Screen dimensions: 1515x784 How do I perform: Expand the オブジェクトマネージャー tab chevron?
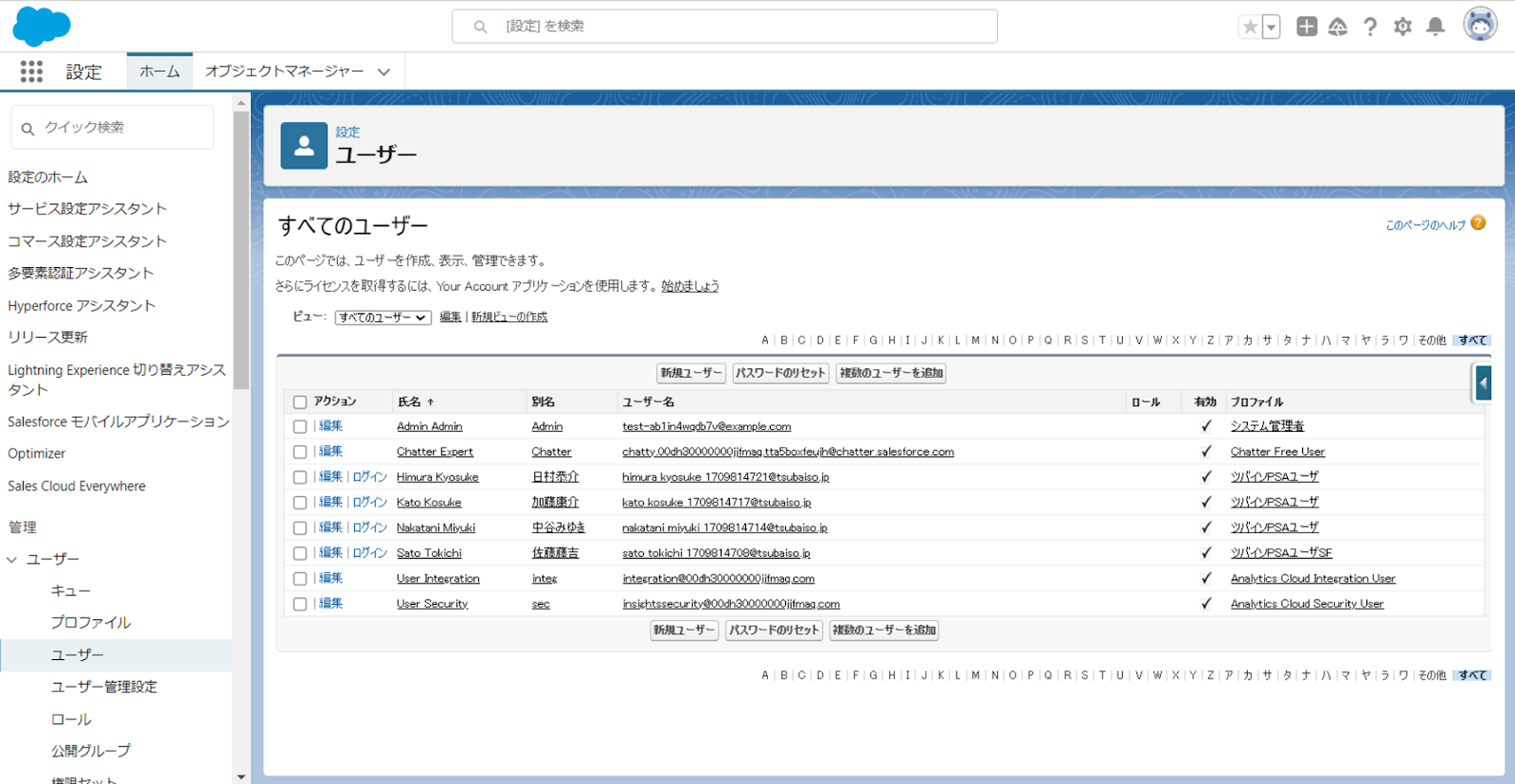pyautogui.click(x=383, y=72)
